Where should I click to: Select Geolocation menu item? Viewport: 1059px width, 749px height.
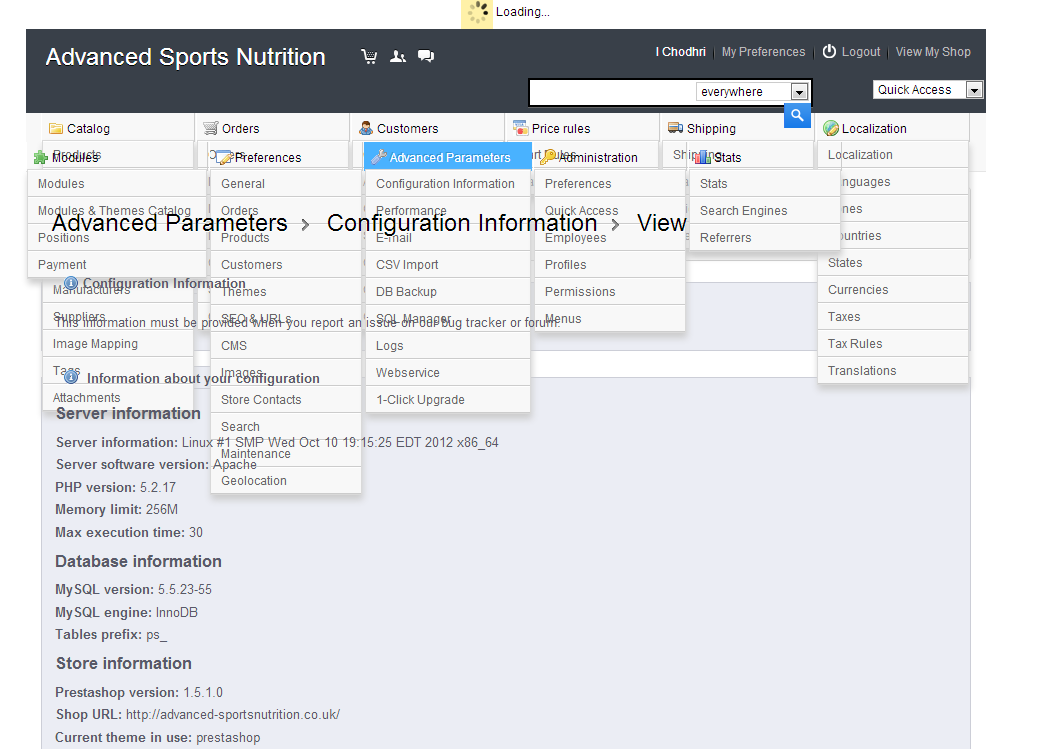[286, 481]
